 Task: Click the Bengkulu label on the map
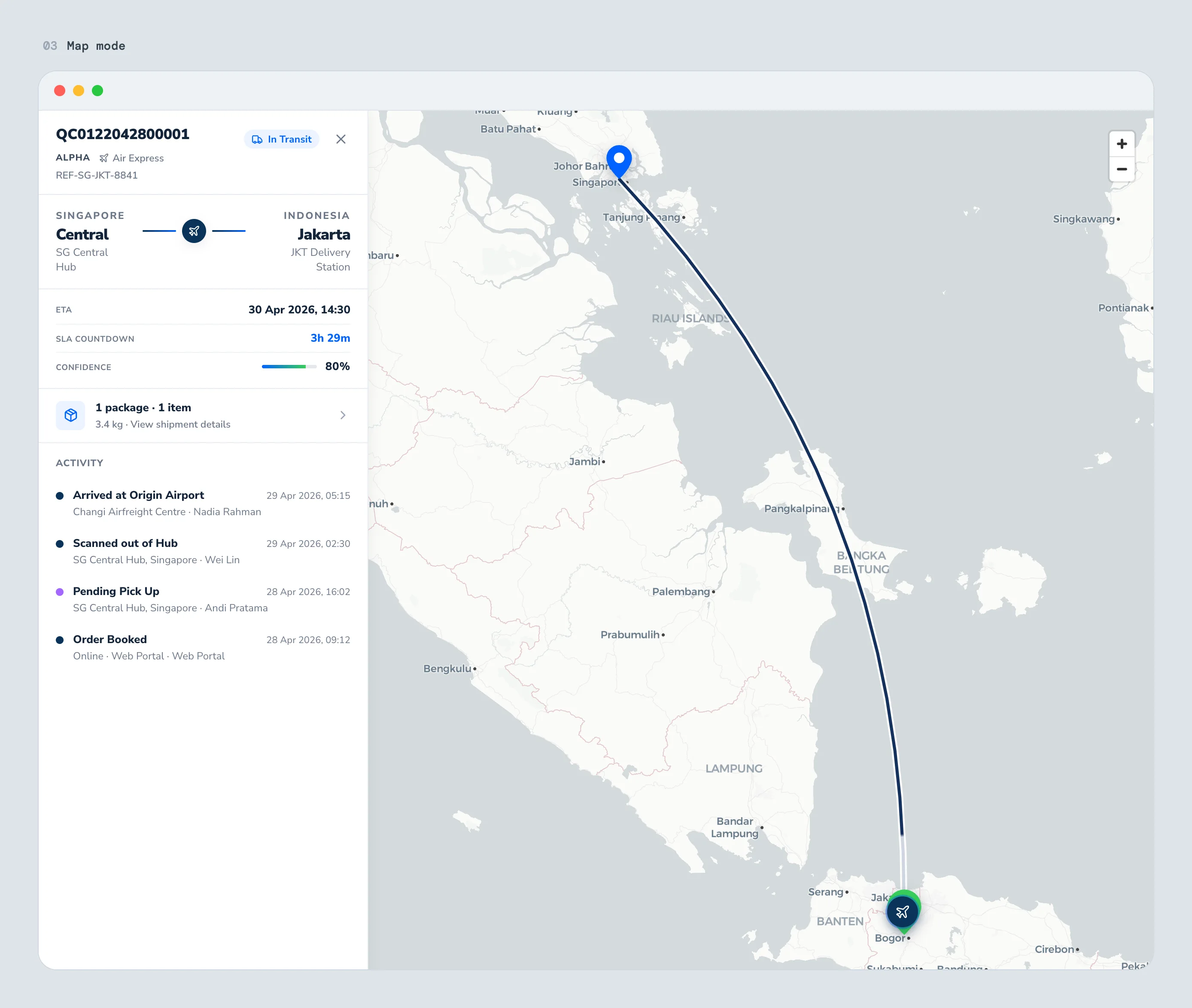pyautogui.click(x=447, y=668)
